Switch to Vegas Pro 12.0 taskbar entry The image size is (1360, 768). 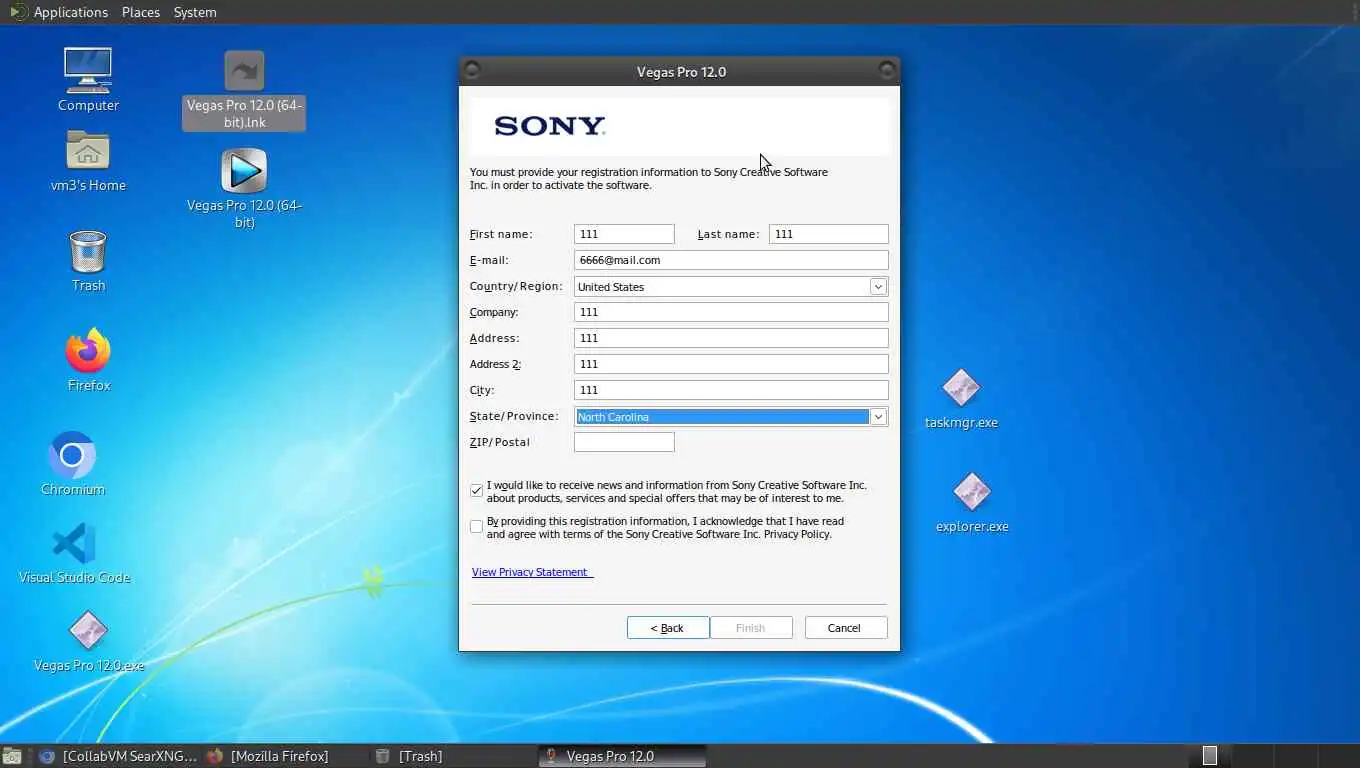click(622, 756)
